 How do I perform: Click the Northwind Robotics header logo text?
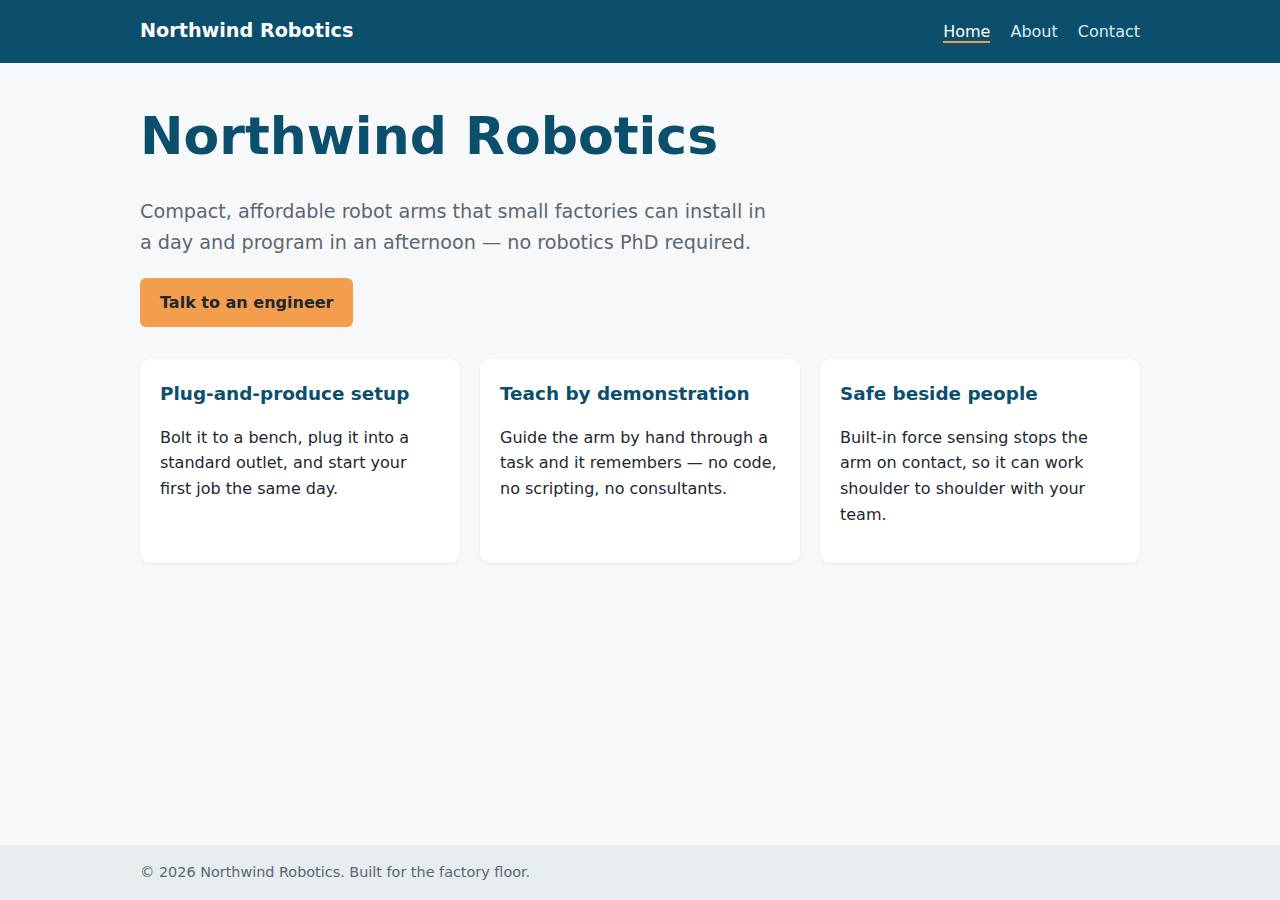[x=246, y=30]
